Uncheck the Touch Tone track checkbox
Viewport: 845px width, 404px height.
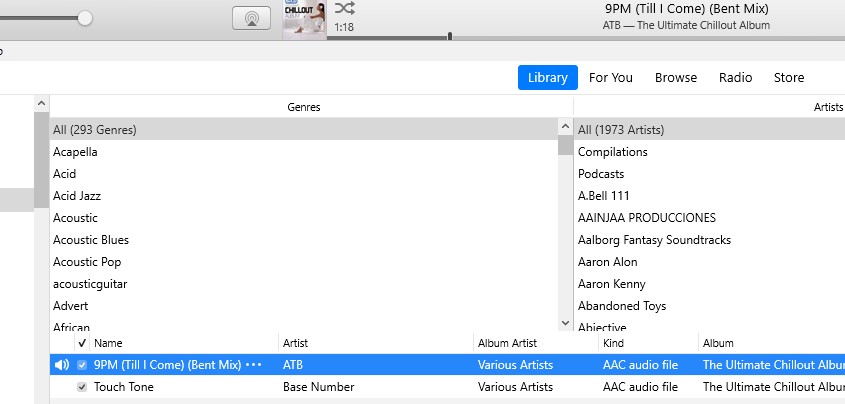click(81, 387)
